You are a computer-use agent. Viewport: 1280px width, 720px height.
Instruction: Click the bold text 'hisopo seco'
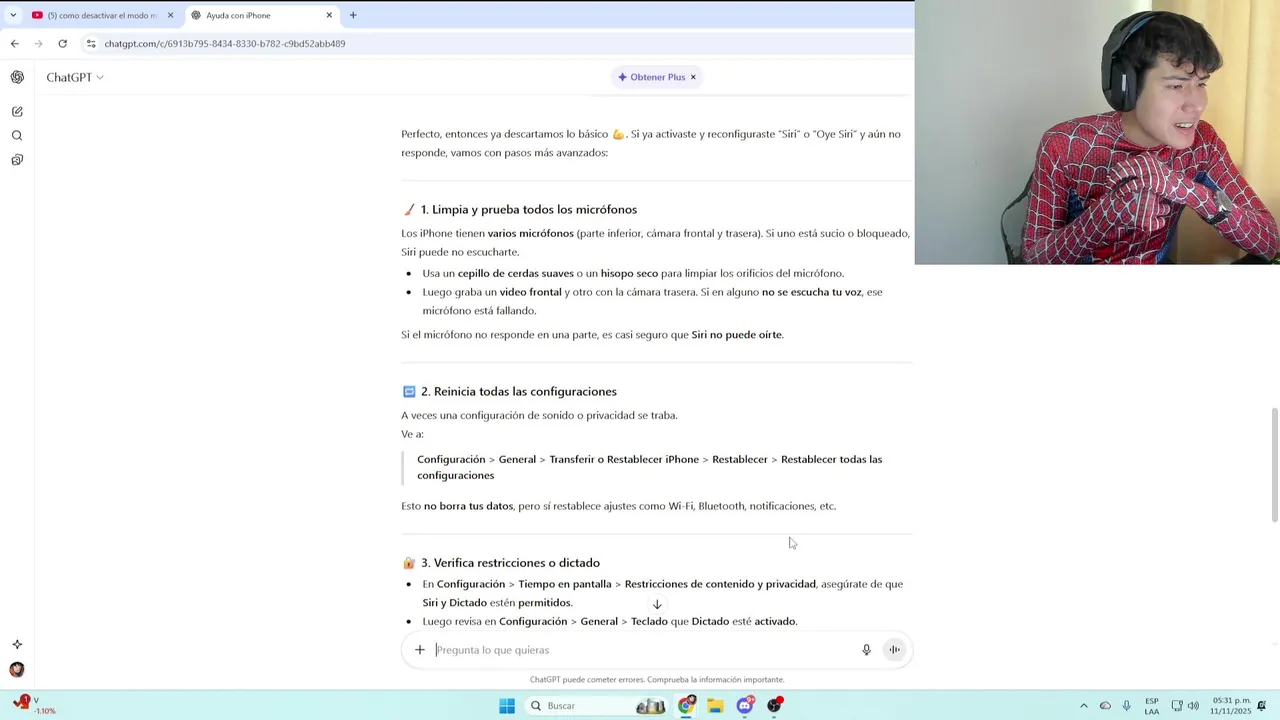pyautogui.click(x=629, y=273)
